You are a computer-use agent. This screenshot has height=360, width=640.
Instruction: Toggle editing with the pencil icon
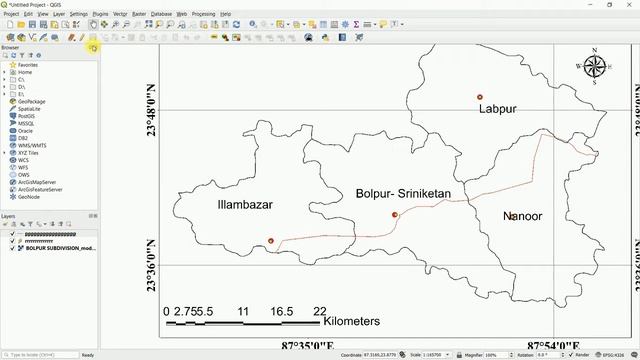click(82, 38)
